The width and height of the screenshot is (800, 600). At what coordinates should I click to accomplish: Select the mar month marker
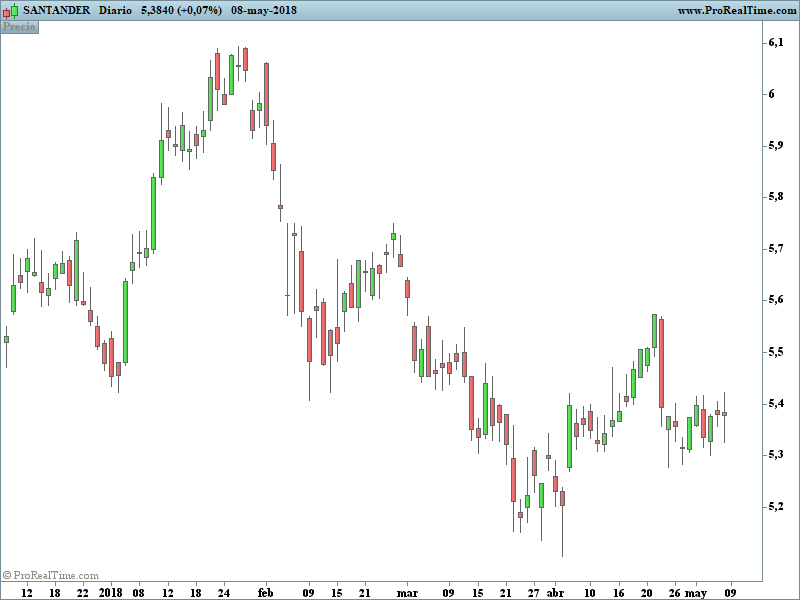point(407,592)
